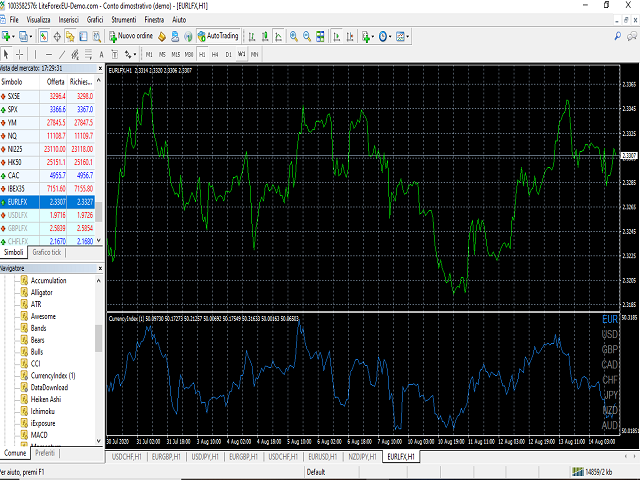Select Heiken Ashi indicator in Navigator
Screen dimensions: 640x480
point(46,399)
